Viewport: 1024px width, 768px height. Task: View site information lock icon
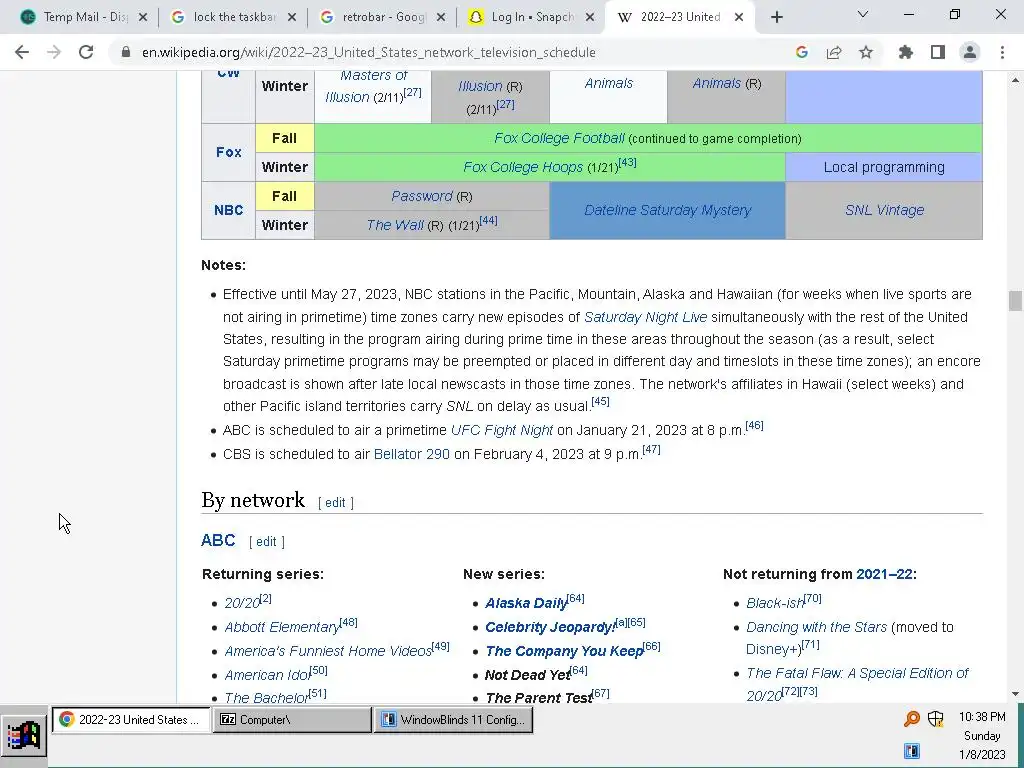tap(126, 52)
